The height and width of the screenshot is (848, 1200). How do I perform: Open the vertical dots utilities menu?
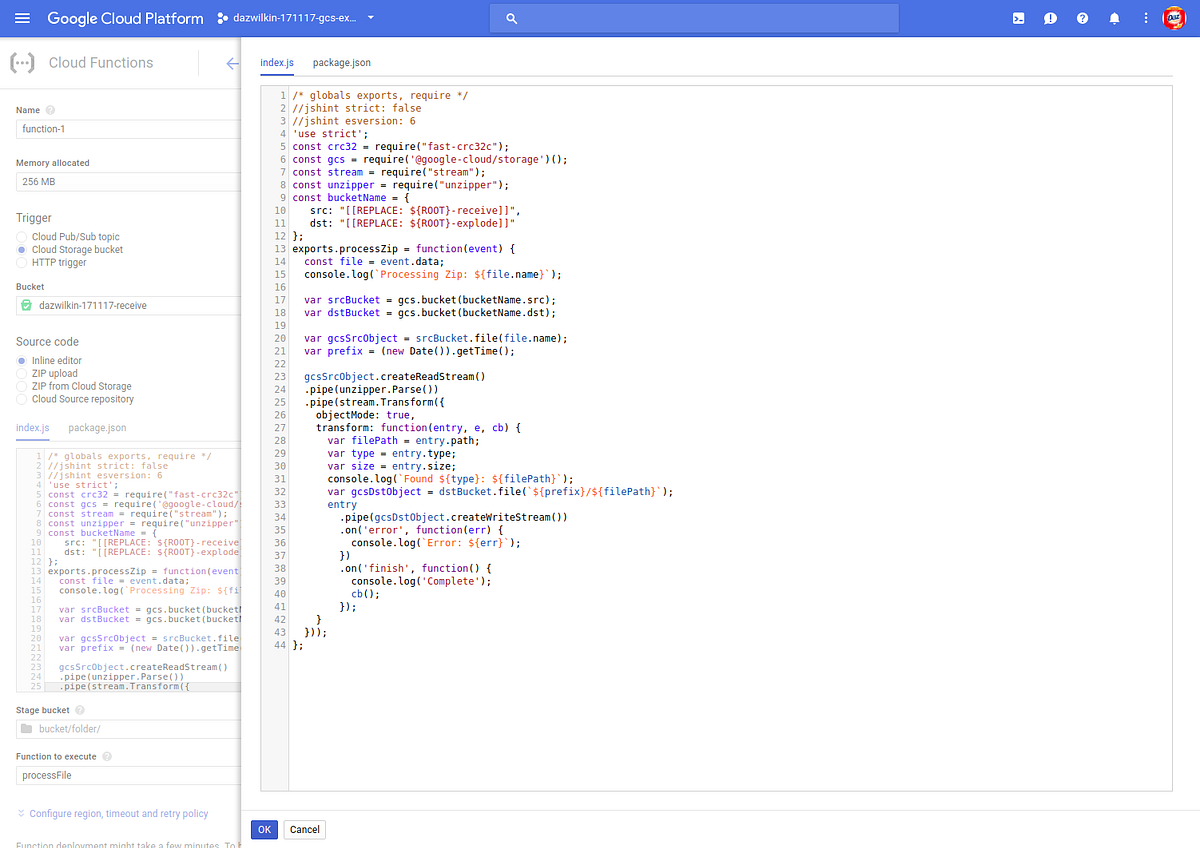tap(1145, 17)
